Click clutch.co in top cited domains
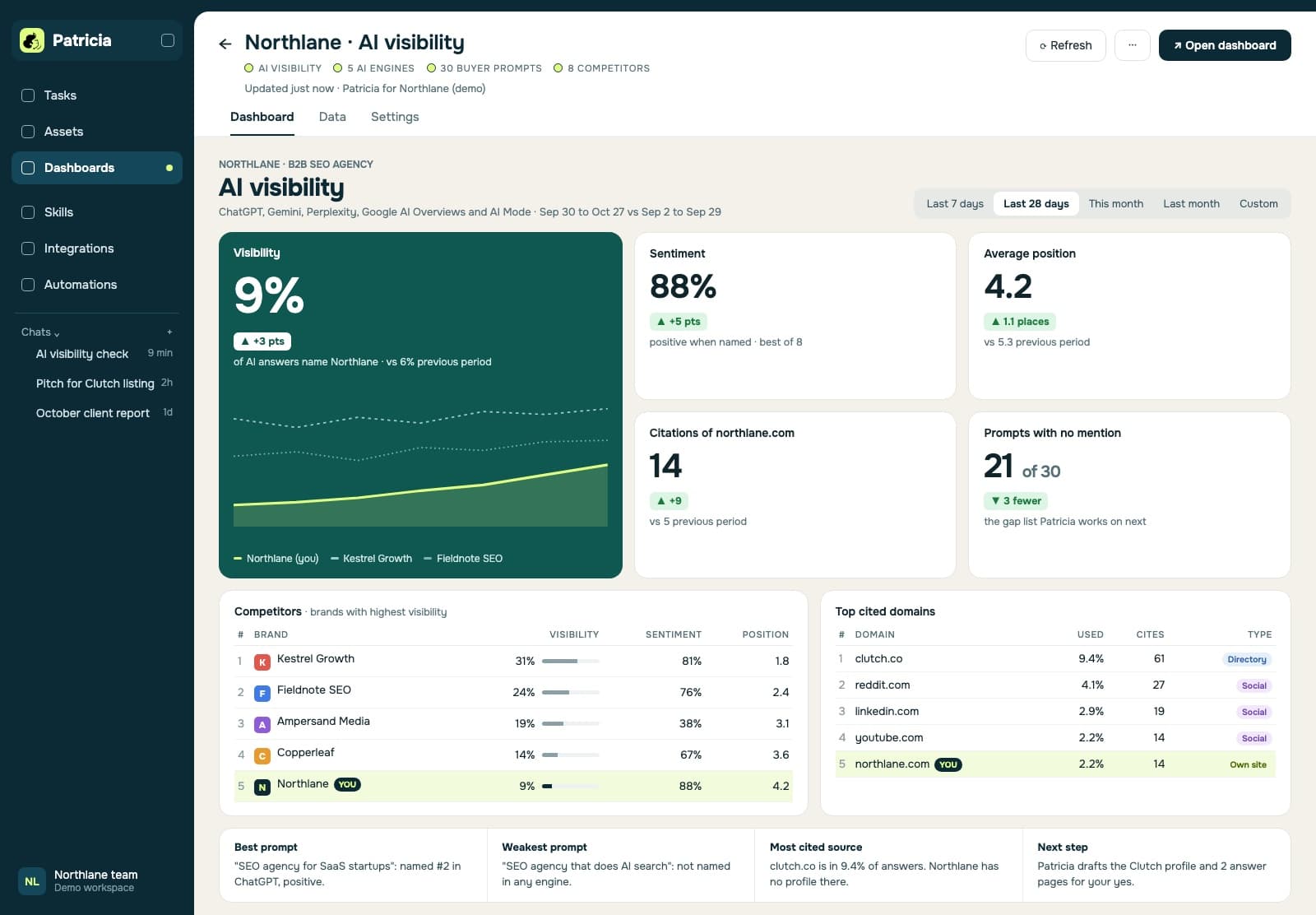 pyautogui.click(x=878, y=659)
